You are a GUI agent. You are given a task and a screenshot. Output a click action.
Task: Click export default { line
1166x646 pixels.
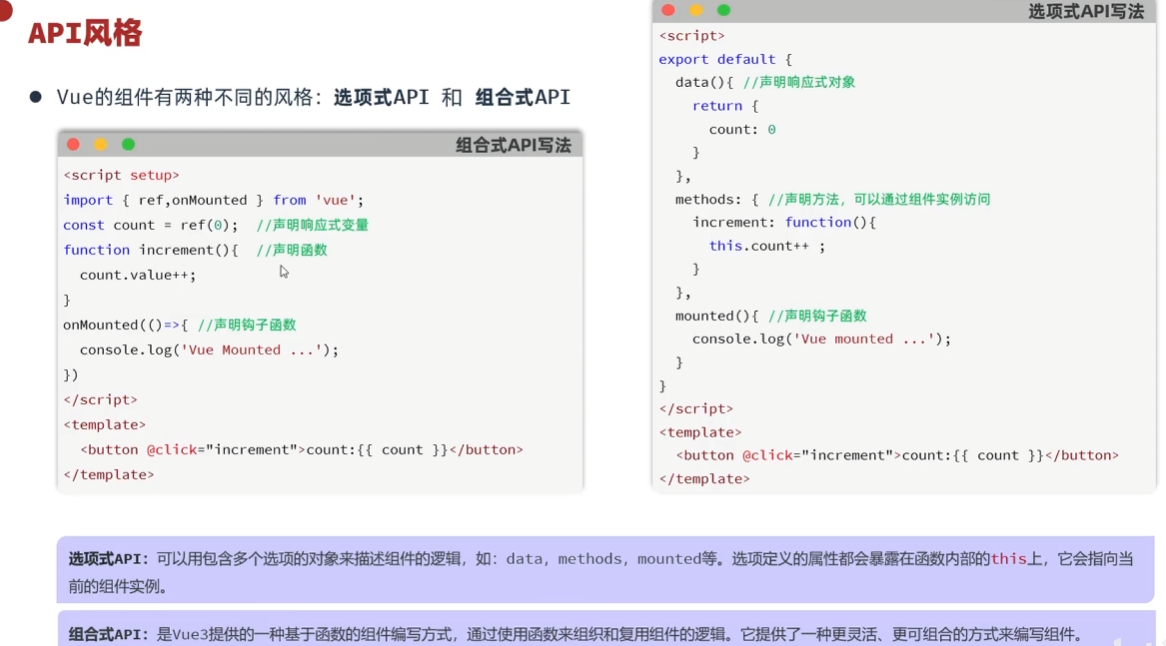(x=725, y=59)
